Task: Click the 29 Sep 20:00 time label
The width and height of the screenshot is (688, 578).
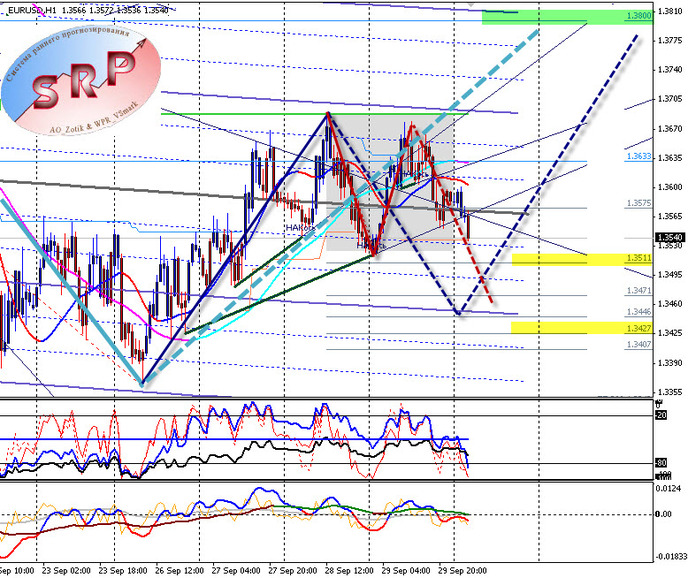Action: 461,571
